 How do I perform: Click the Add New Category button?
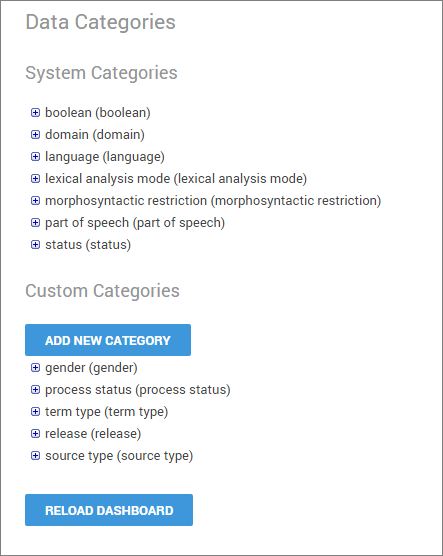tap(108, 340)
